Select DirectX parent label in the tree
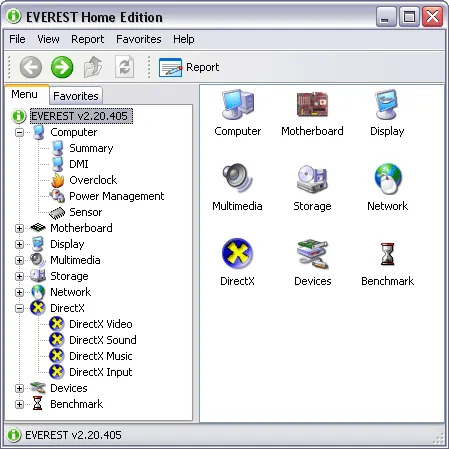Screen dimensions: 449x449 tap(67, 308)
